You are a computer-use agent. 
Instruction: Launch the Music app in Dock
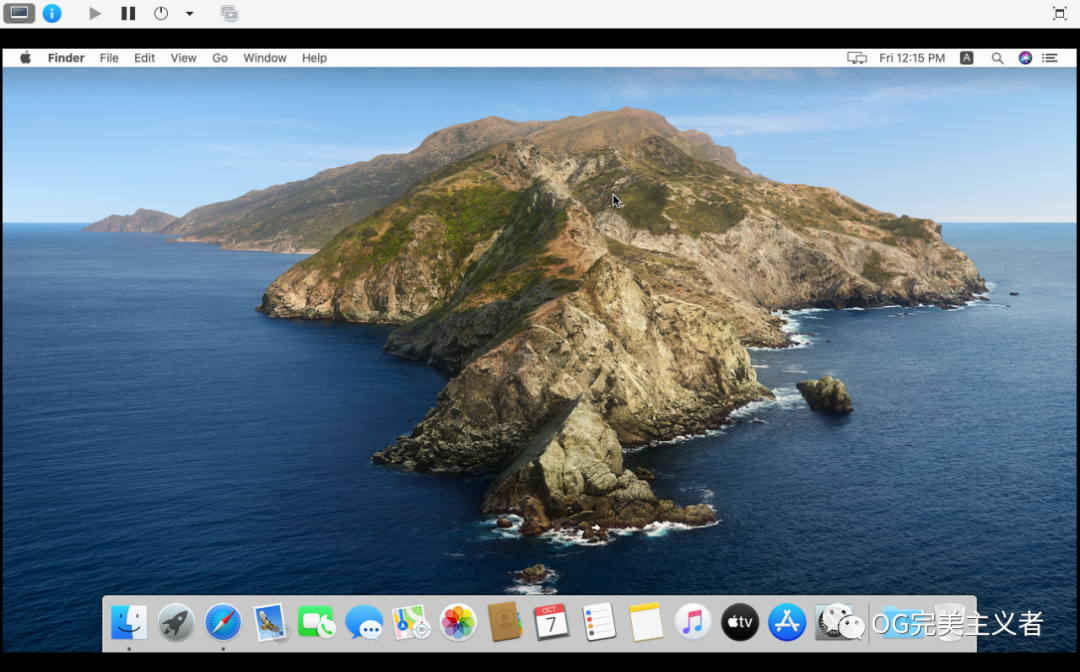pyautogui.click(x=692, y=622)
